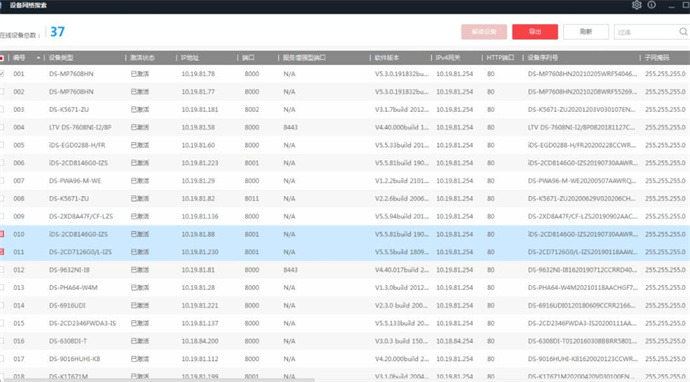Click port 8443 in row 004
This screenshot has width=690, height=382.
tap(290, 127)
